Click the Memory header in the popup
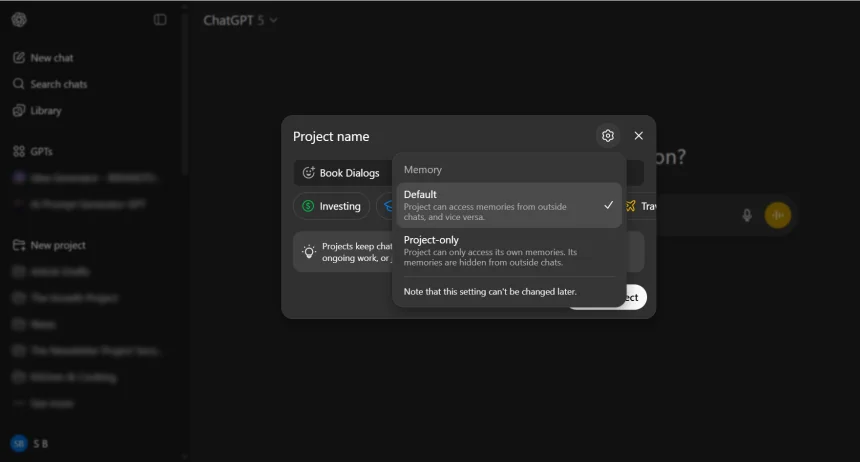The image size is (860, 462). [423, 170]
